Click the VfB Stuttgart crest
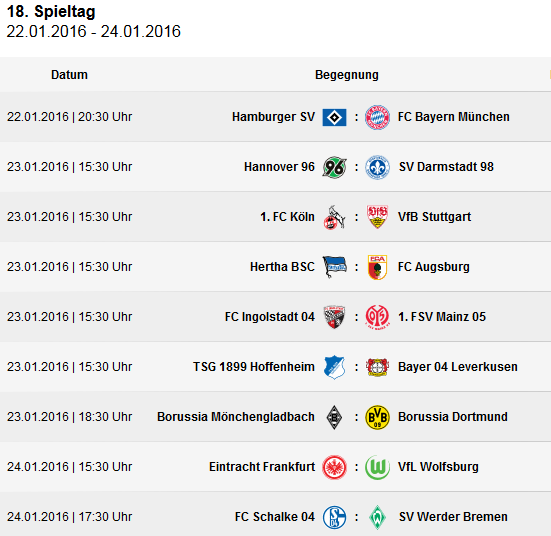551x536 pixels. (x=377, y=217)
